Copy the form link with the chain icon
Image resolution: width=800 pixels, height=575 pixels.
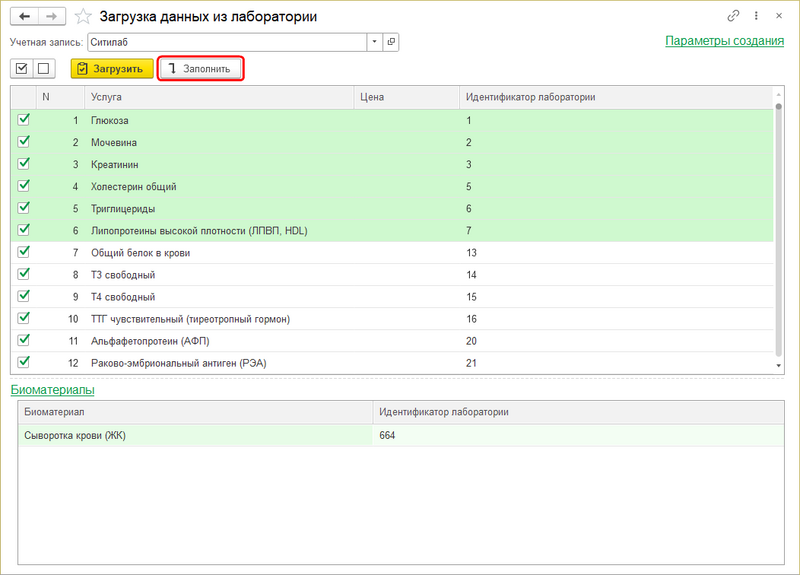pyautogui.click(x=734, y=16)
